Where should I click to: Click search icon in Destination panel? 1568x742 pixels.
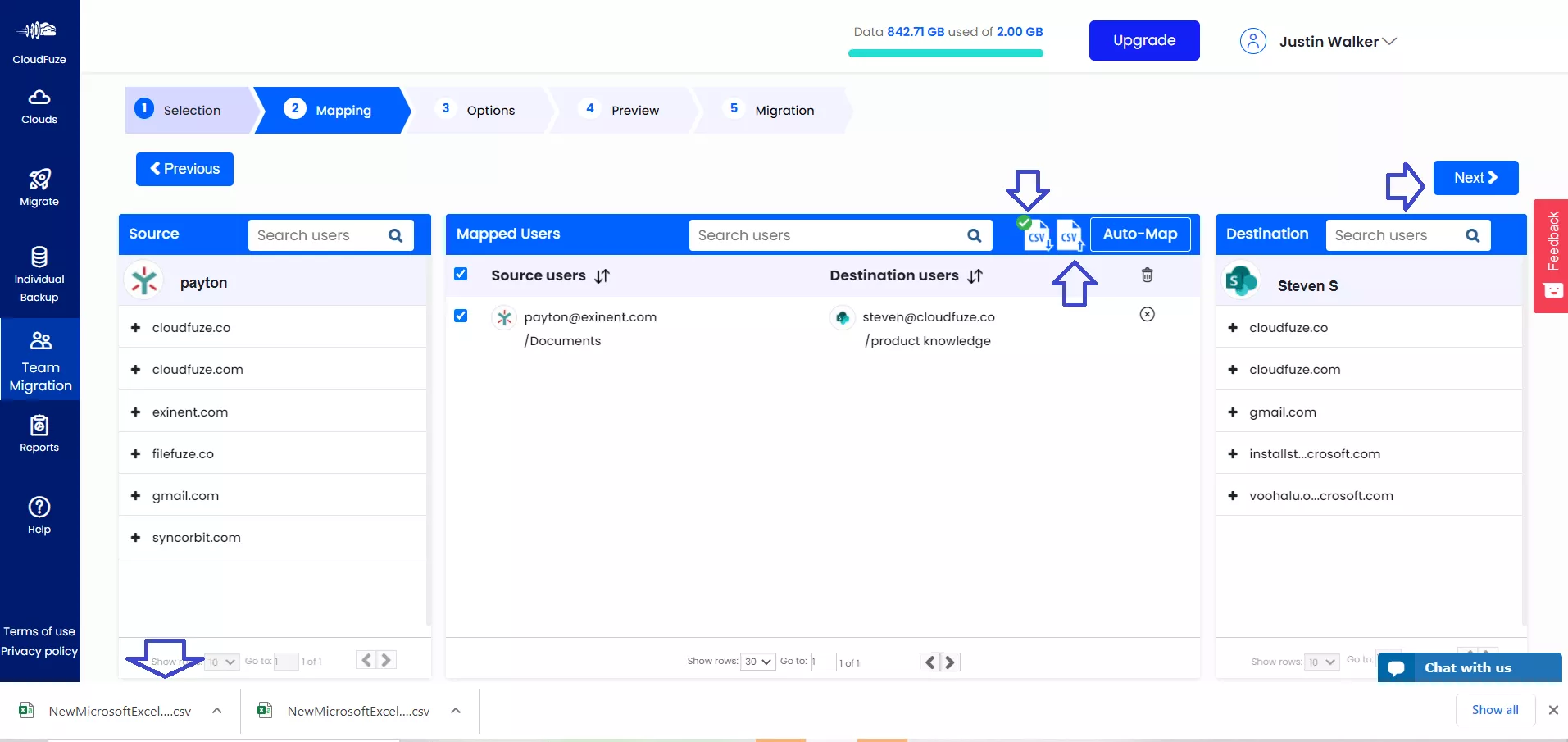(x=1472, y=235)
